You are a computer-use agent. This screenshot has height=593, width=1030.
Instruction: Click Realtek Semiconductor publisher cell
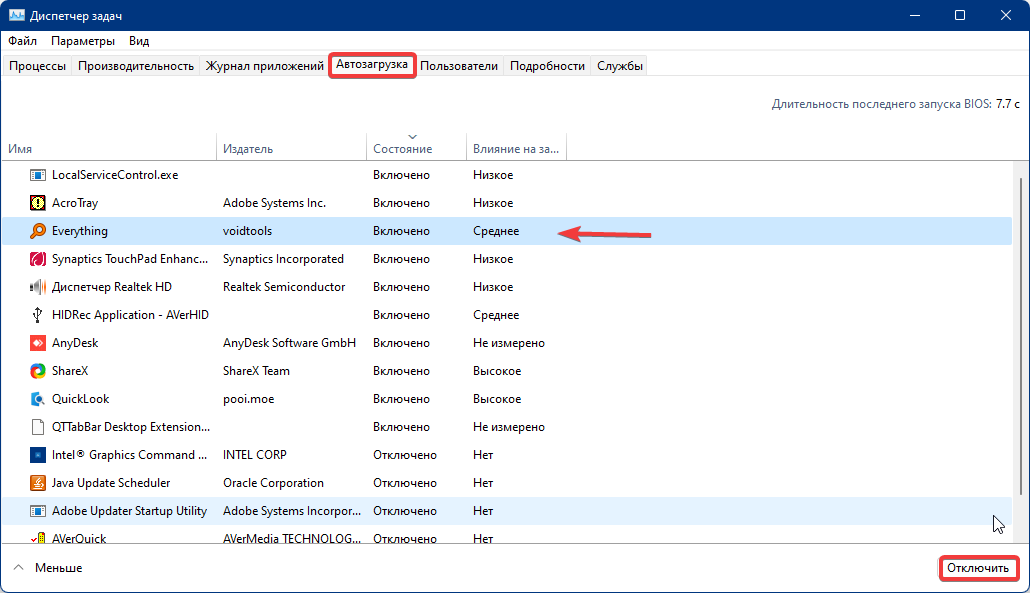click(x=284, y=287)
